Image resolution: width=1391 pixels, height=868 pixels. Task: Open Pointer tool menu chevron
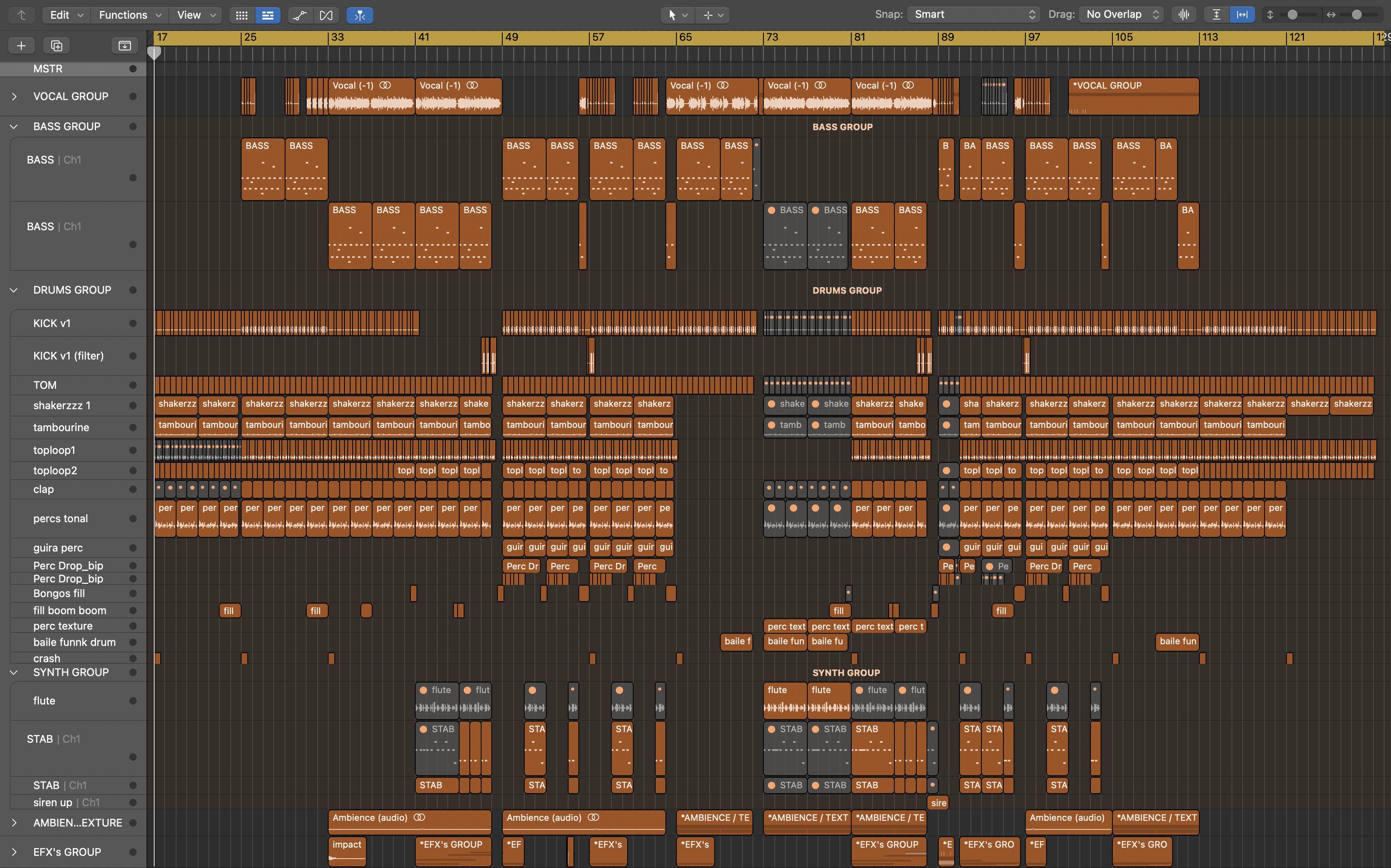[x=685, y=15]
